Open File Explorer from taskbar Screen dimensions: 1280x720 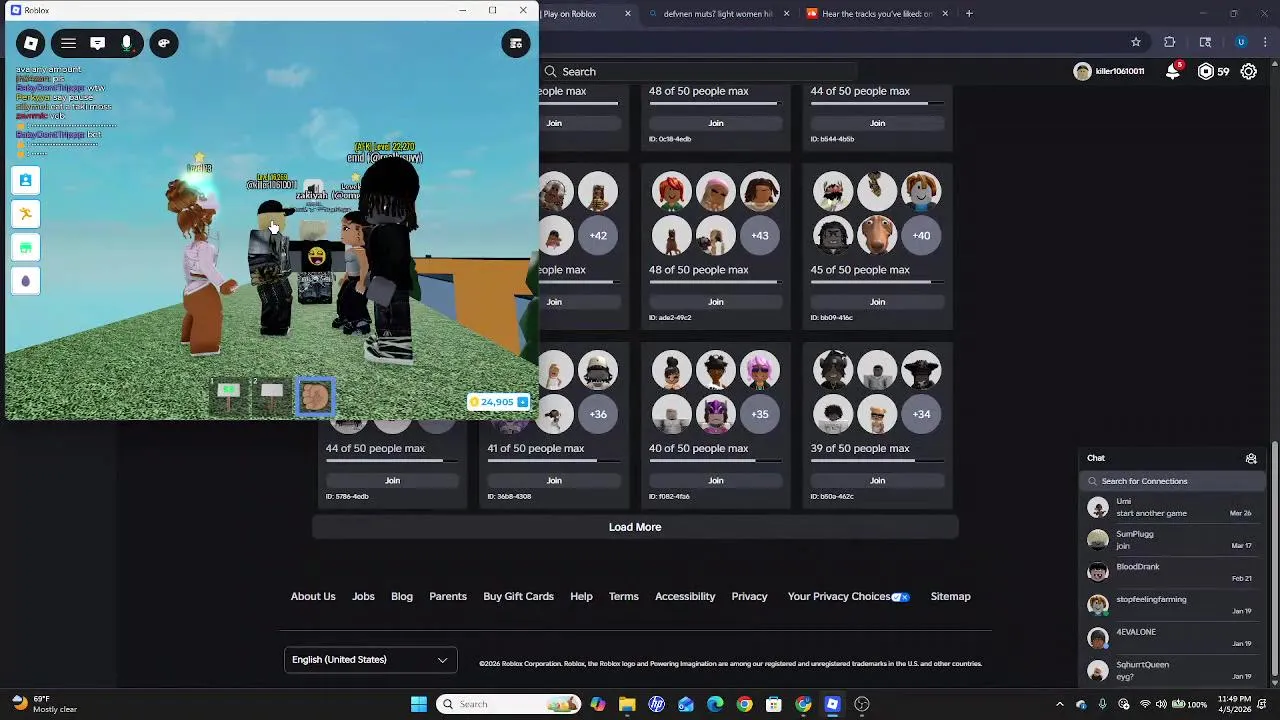[627, 704]
